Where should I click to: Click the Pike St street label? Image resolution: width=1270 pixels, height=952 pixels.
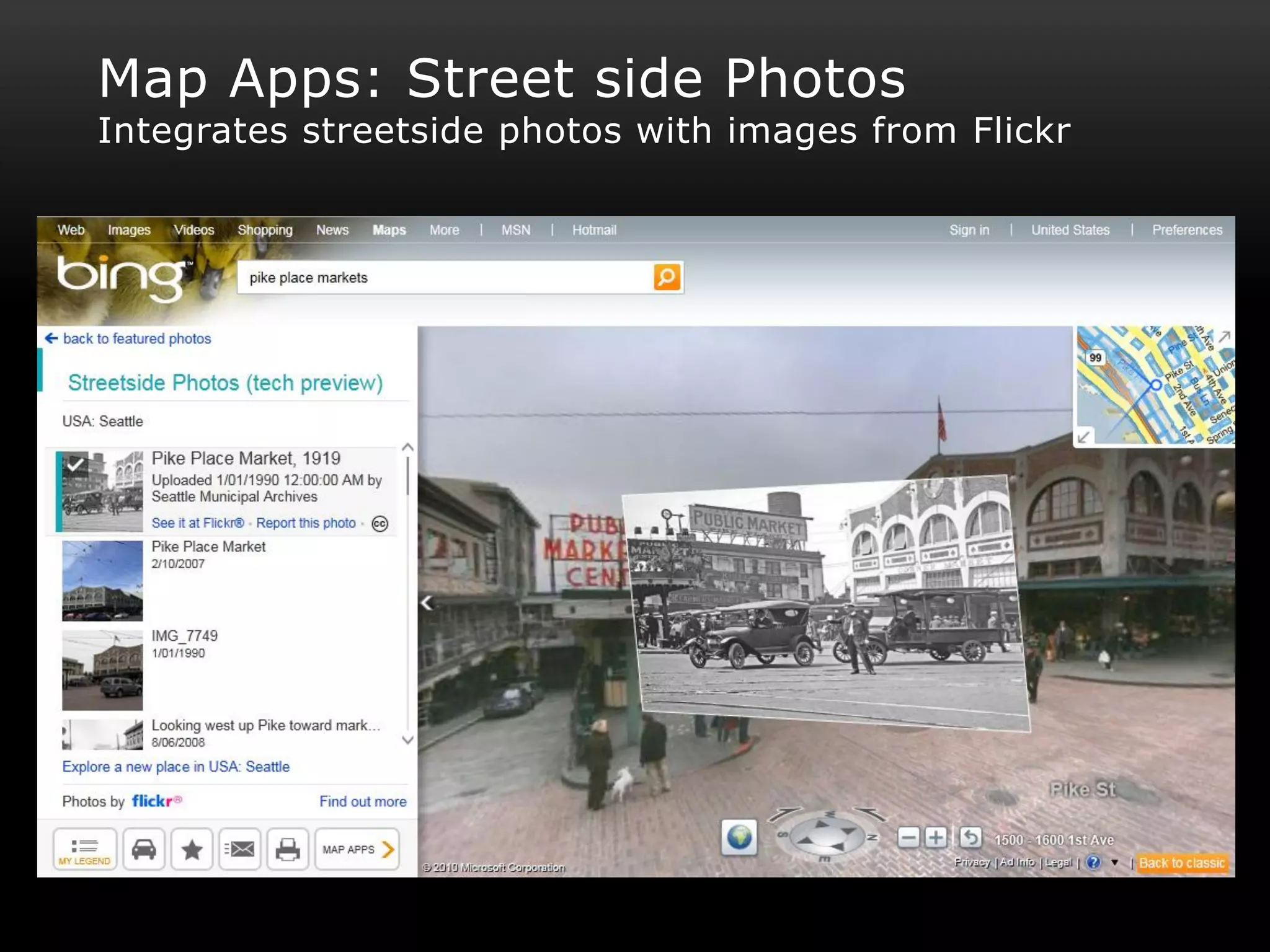point(1083,789)
